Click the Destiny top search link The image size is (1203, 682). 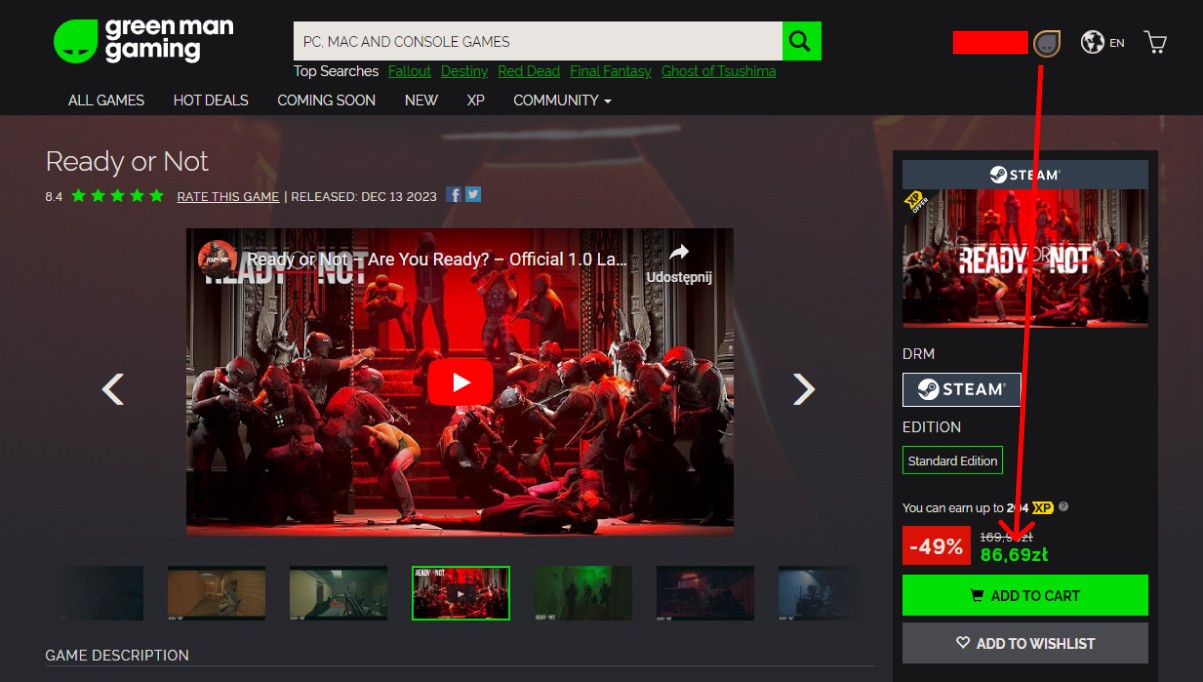coord(464,71)
